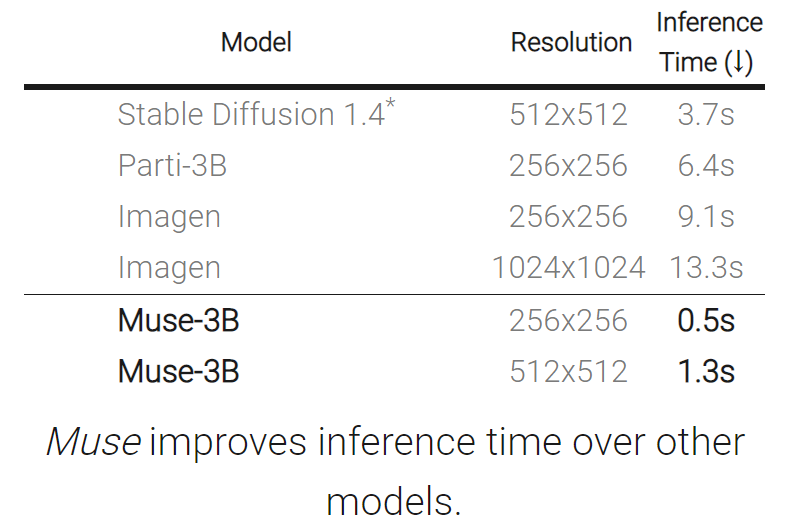Click the Imagen row with 1024x1024 resolution
Viewport: 789px width, 526px height.
pyautogui.click(x=394, y=267)
